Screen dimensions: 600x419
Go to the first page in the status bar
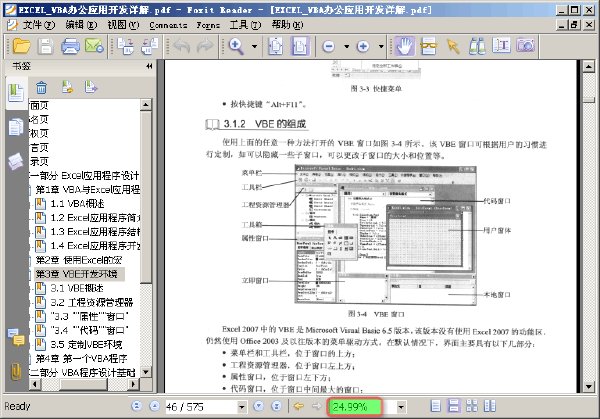click(x=137, y=406)
